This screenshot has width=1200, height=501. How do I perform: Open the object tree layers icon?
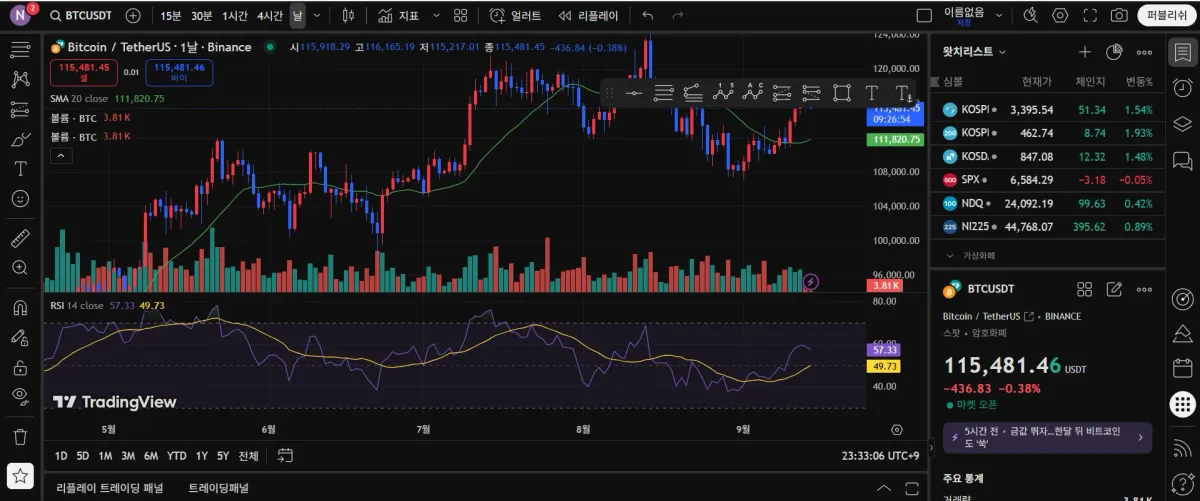click(1182, 124)
